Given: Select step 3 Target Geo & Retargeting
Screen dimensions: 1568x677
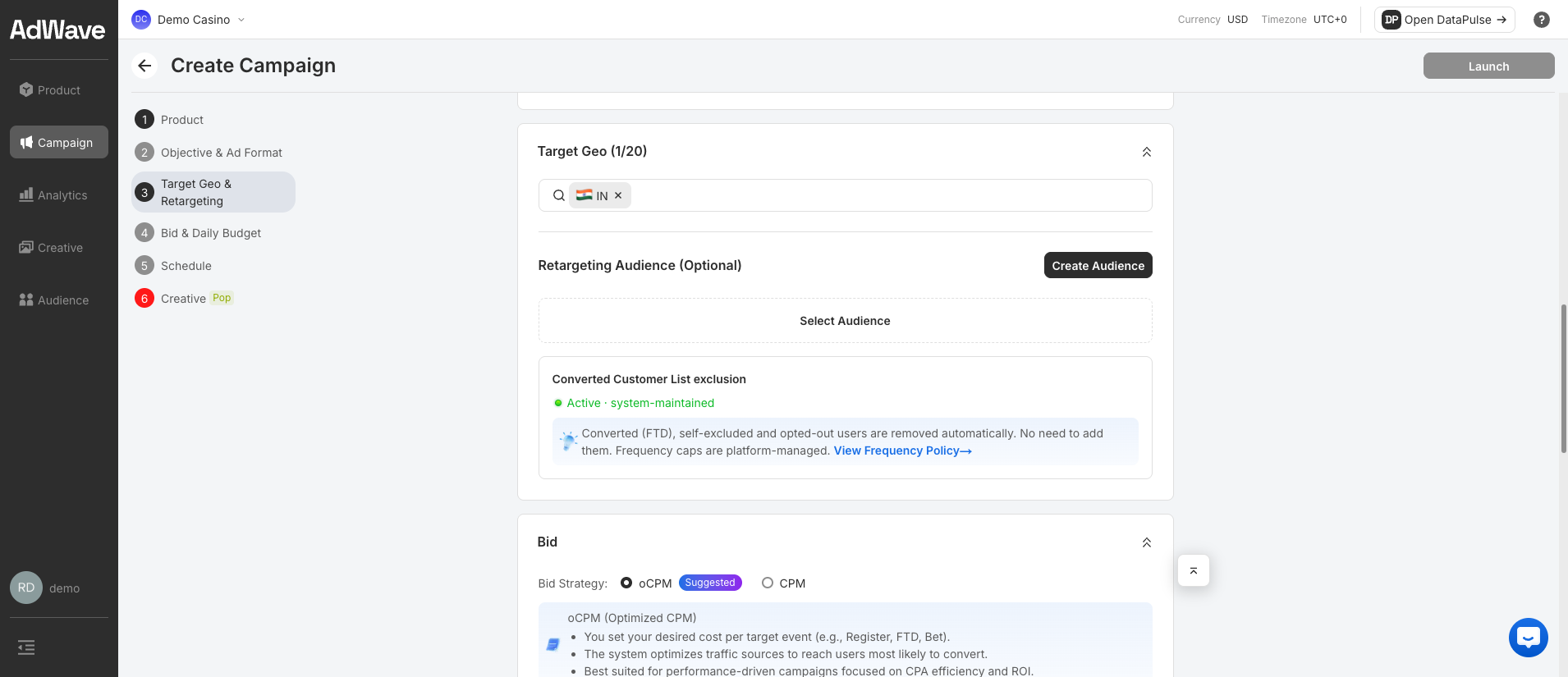Looking at the screenshot, I should tap(213, 192).
